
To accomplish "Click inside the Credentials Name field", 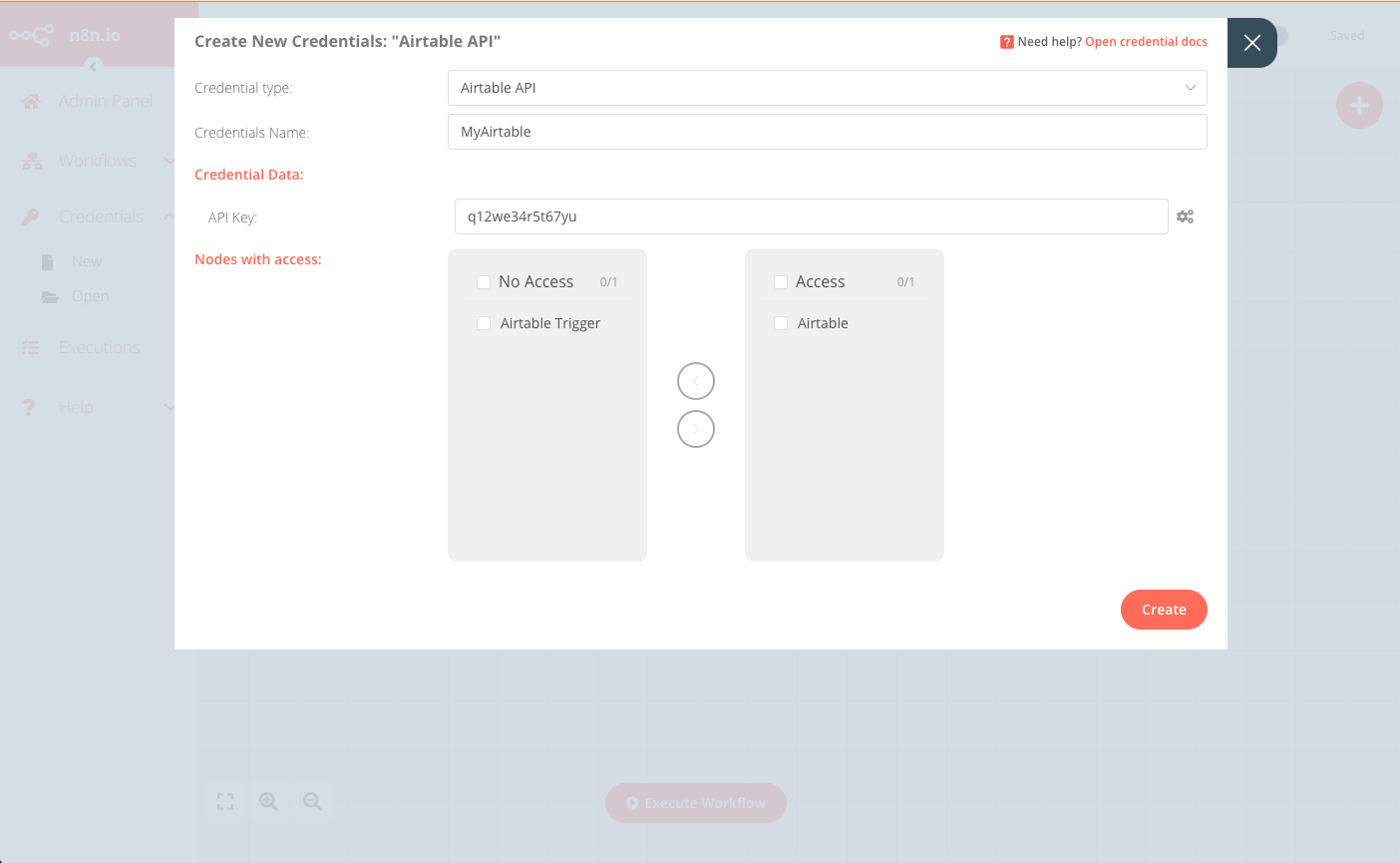I will click(826, 131).
